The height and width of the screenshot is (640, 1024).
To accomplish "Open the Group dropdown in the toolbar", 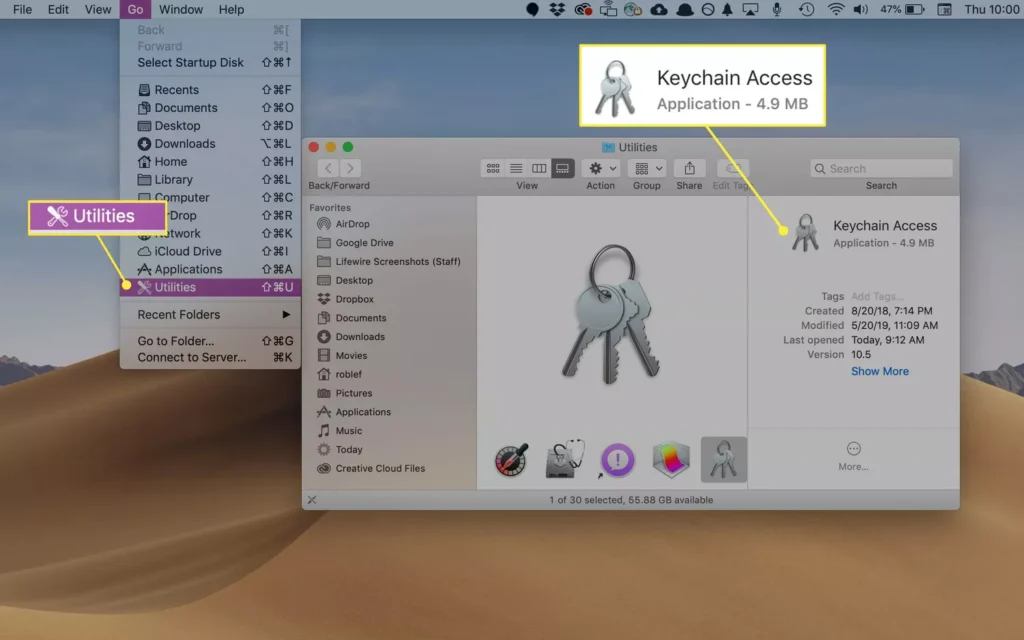I will [646, 168].
